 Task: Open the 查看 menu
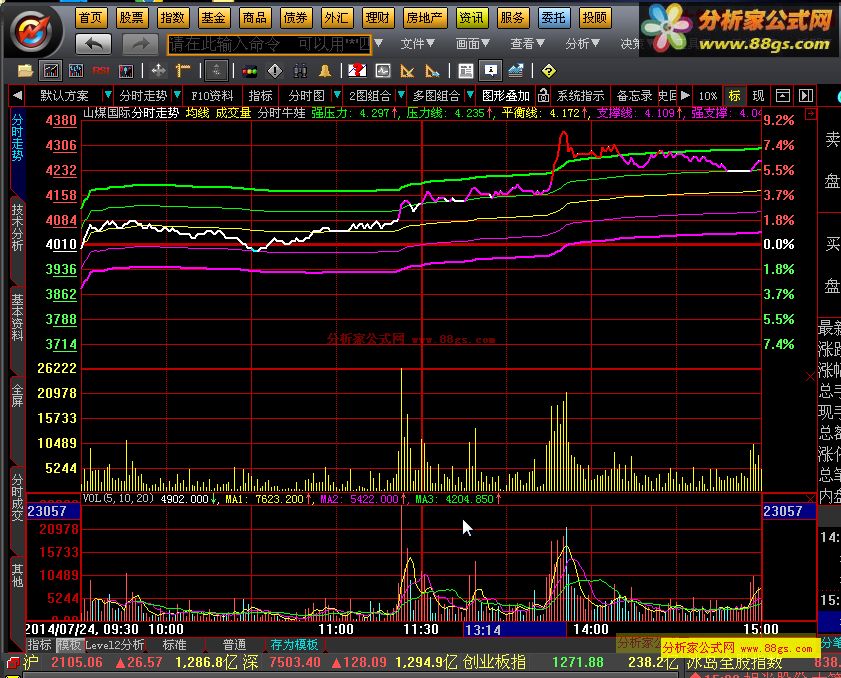coord(527,43)
